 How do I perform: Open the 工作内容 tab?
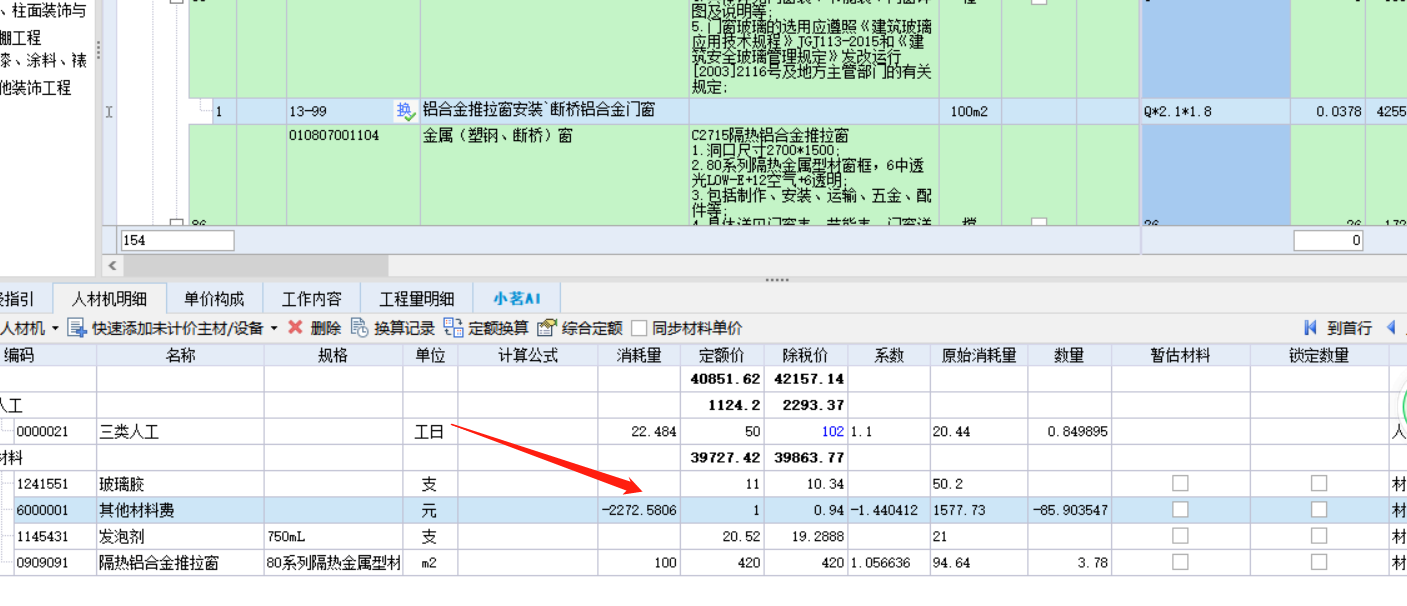tap(311, 298)
